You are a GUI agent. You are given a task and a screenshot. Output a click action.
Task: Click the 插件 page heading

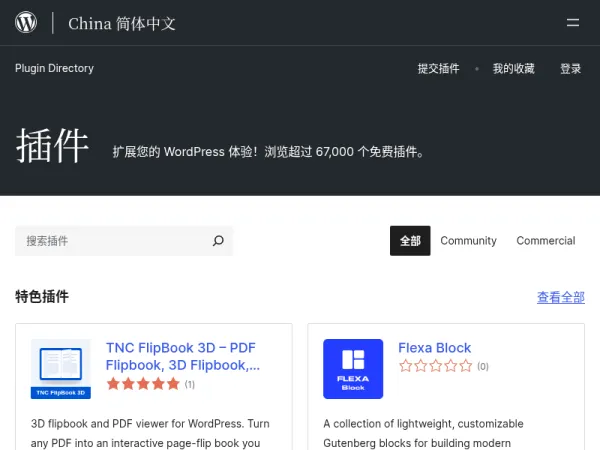pyautogui.click(x=52, y=146)
